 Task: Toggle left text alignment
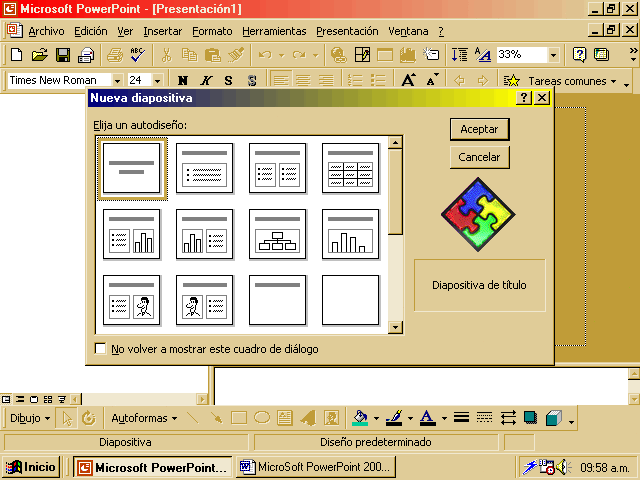(x=280, y=80)
